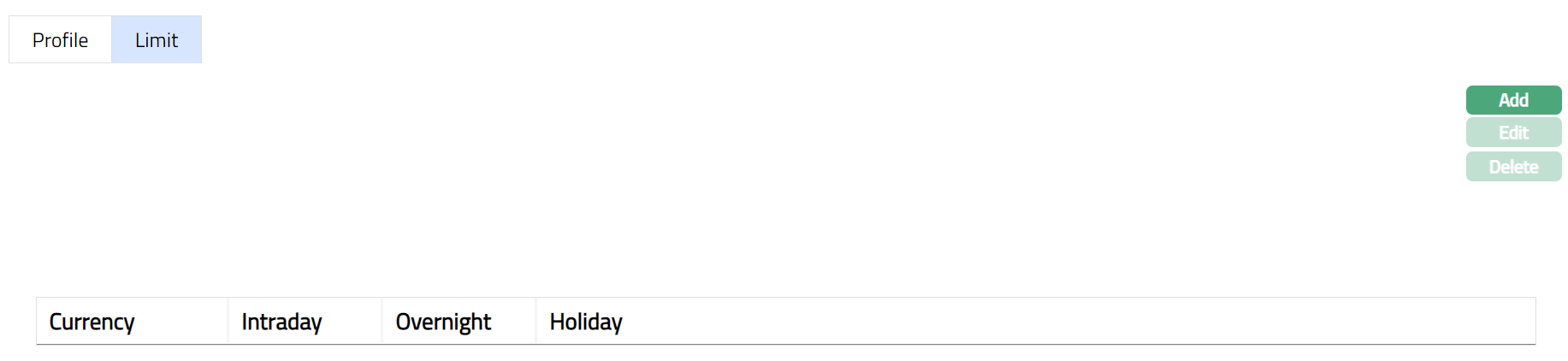Switch to the Profile tab
This screenshot has height=361, width=1568.
60,40
